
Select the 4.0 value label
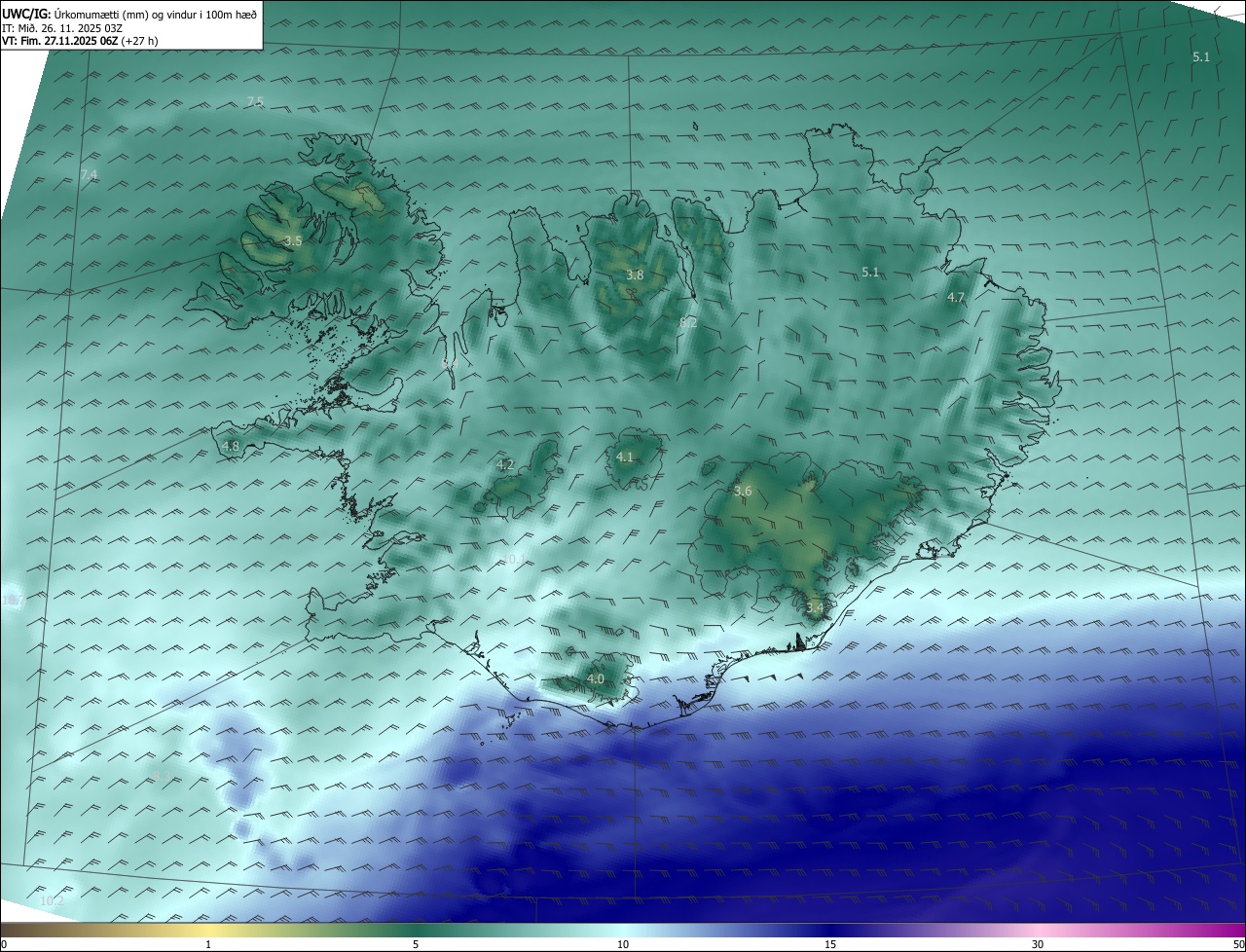(596, 678)
